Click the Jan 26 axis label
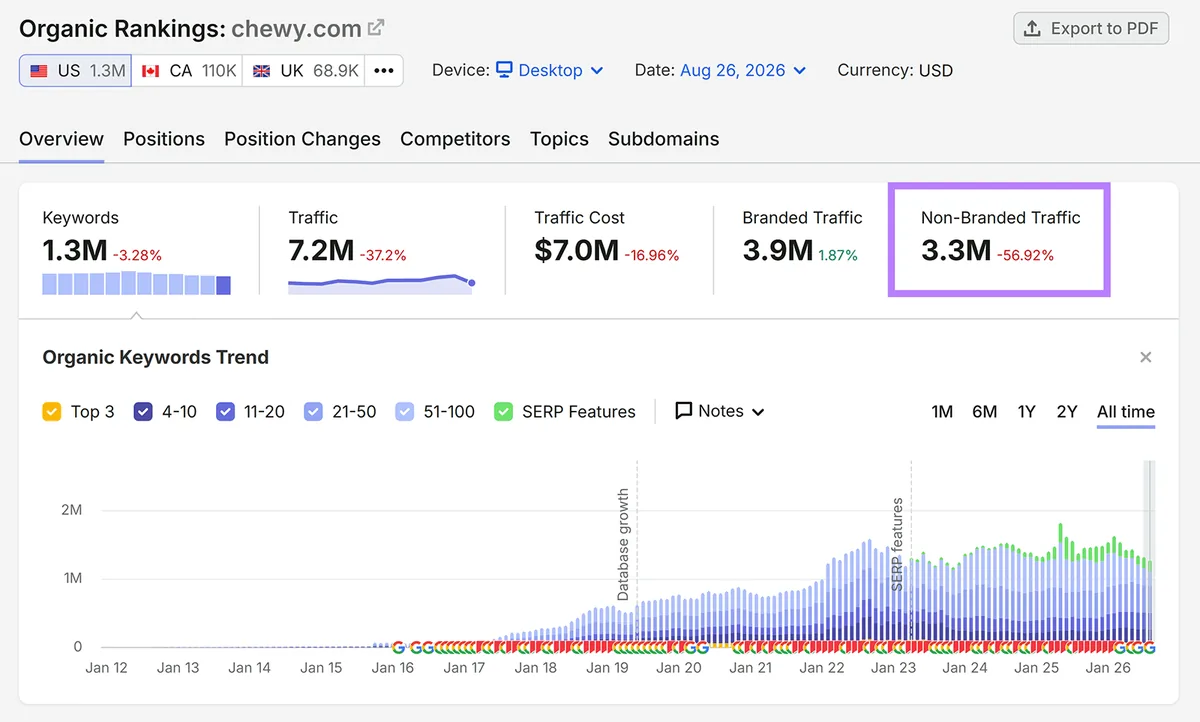The height and width of the screenshot is (722, 1200). 1108,668
